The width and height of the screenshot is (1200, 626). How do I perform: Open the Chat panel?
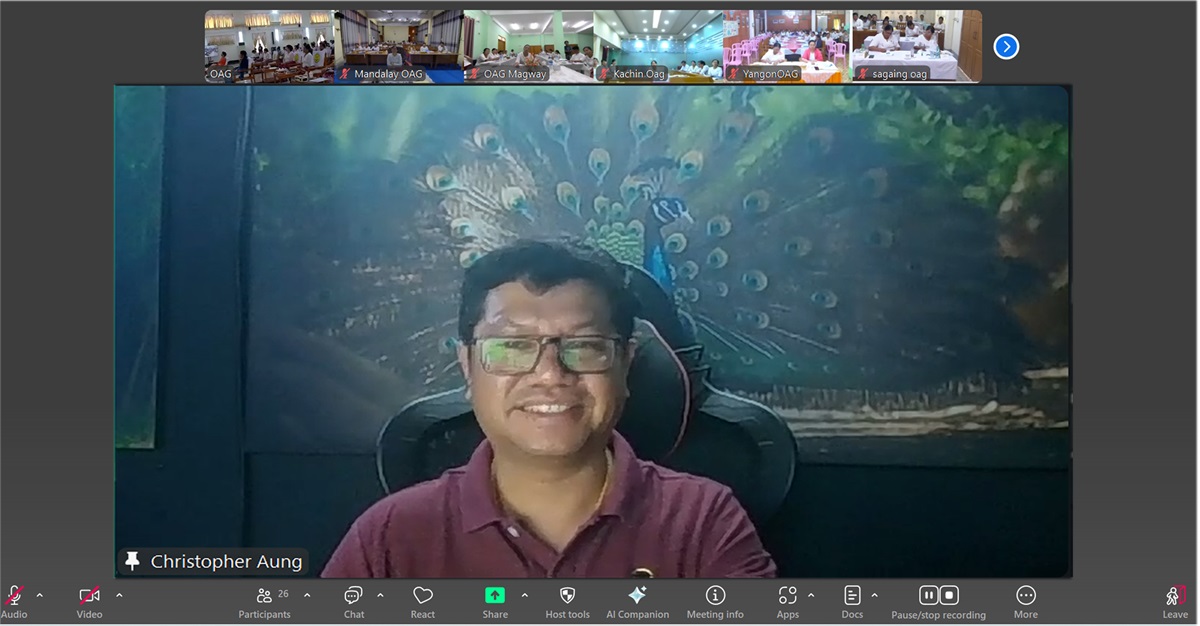pos(353,597)
